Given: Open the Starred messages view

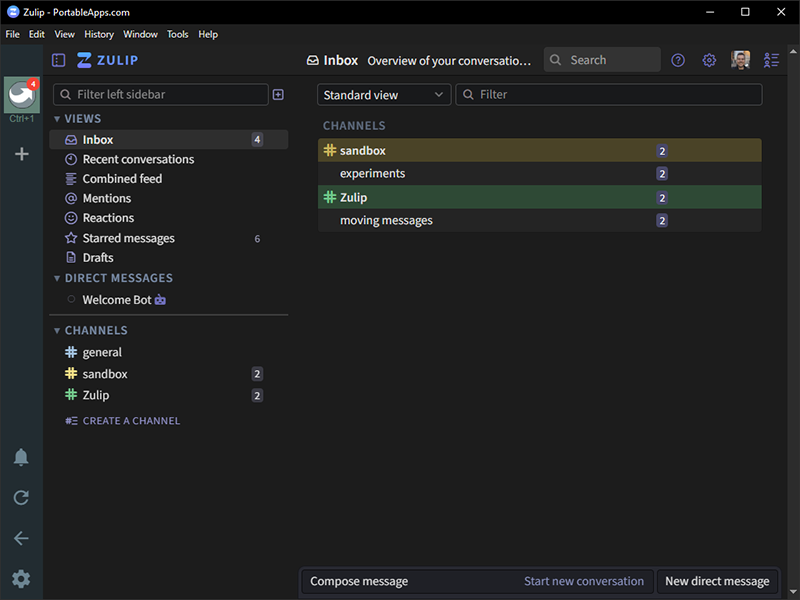Looking at the screenshot, I should point(128,238).
